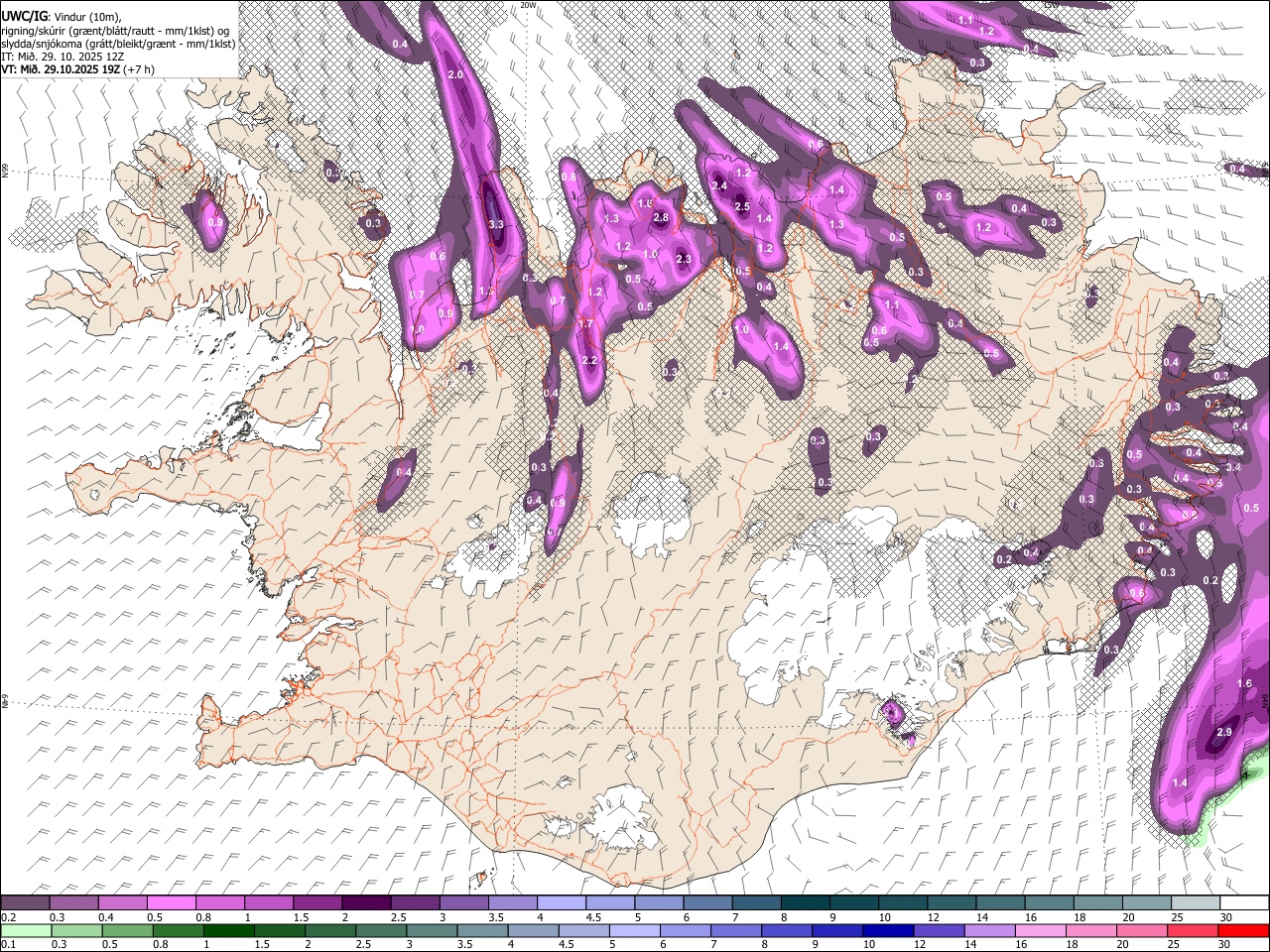Click the 'VT: Mið. 29.10.2025 19Z (+7 h)' line

click(x=78, y=69)
